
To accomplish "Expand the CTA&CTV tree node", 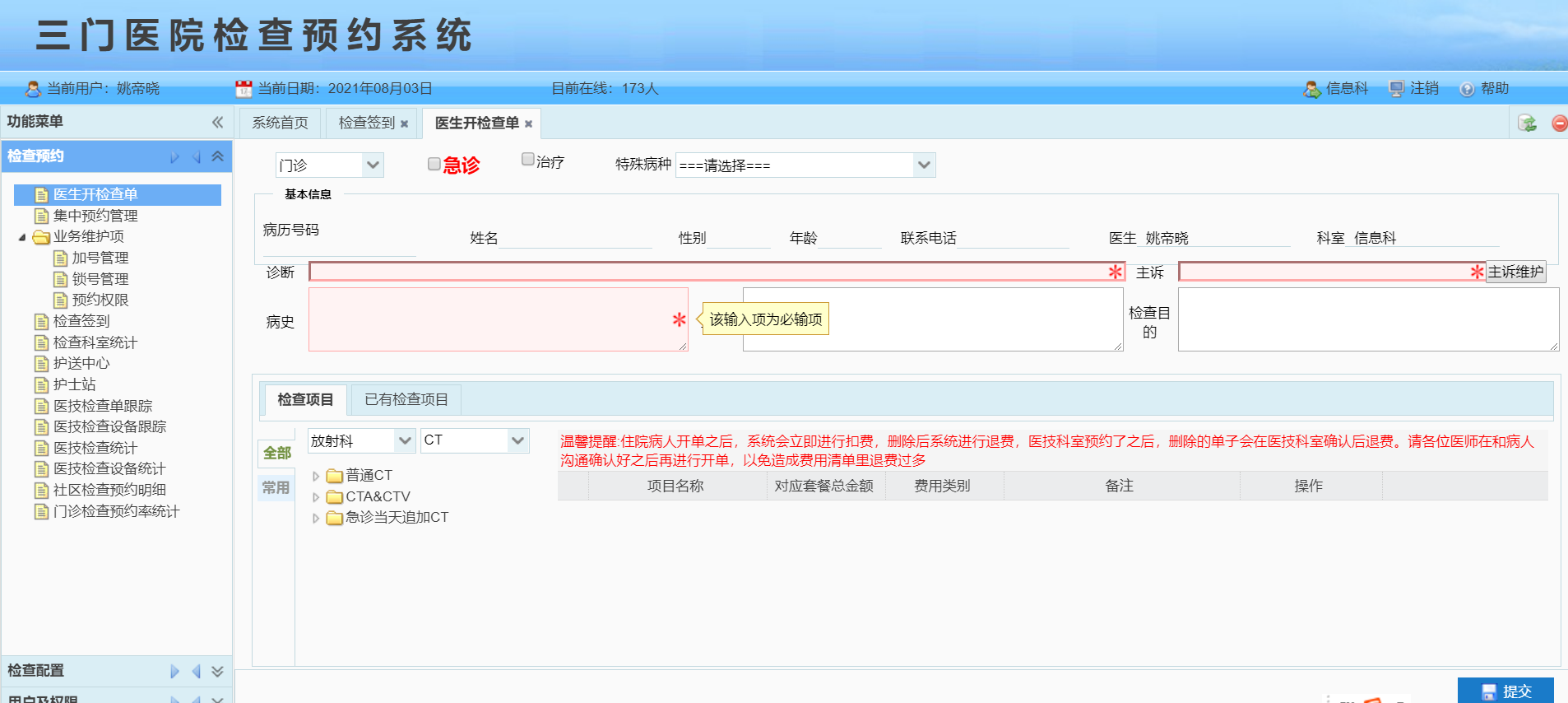I will [316, 497].
